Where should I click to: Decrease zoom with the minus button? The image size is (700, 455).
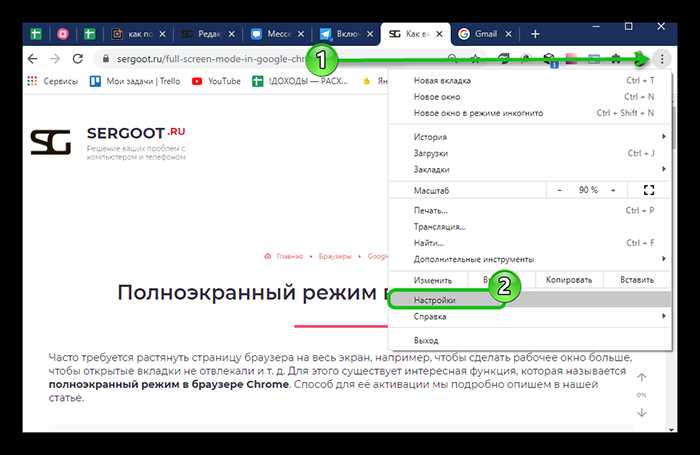560,189
